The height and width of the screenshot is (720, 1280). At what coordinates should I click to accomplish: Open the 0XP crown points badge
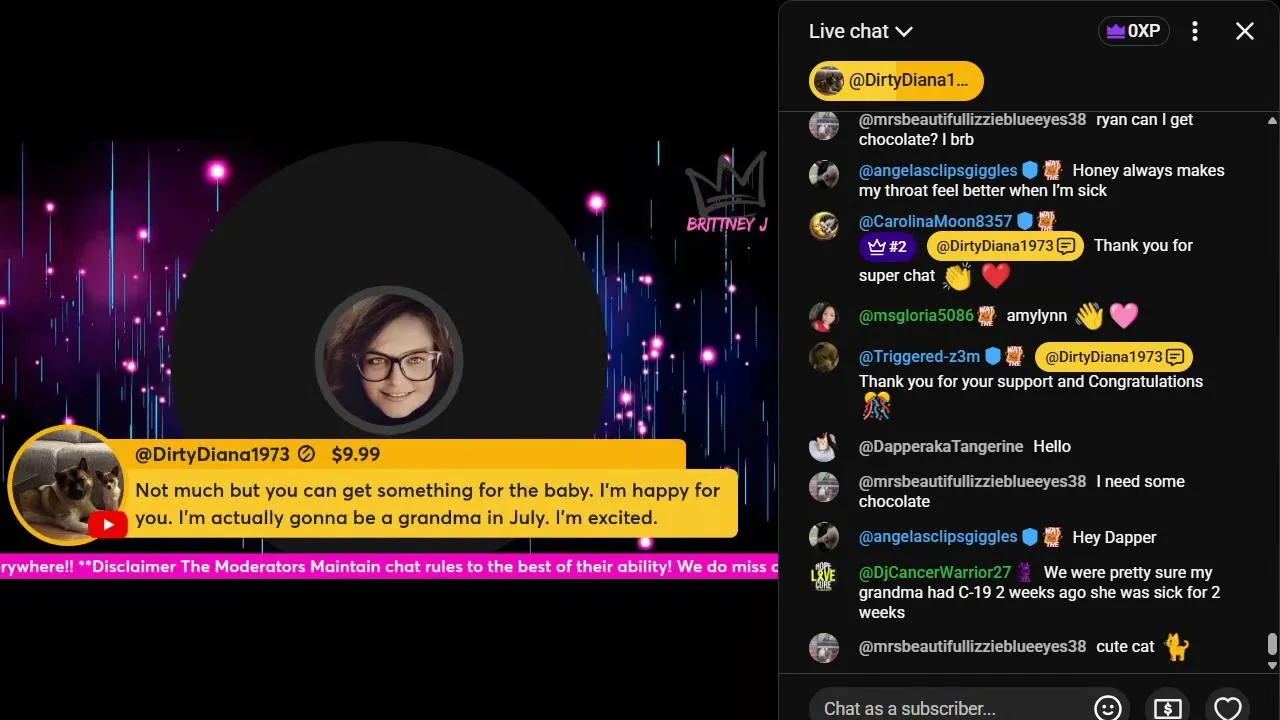click(1133, 31)
